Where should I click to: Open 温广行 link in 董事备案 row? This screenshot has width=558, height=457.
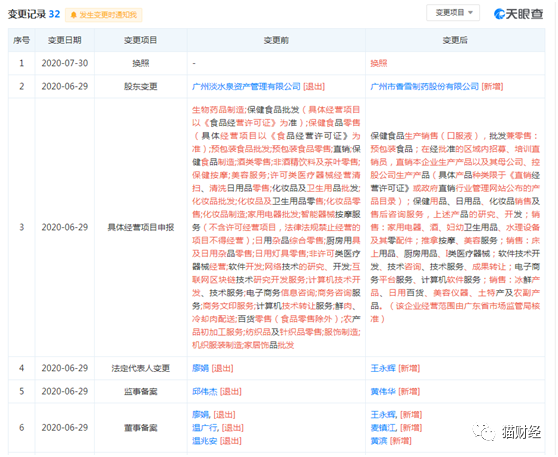tap(205, 427)
